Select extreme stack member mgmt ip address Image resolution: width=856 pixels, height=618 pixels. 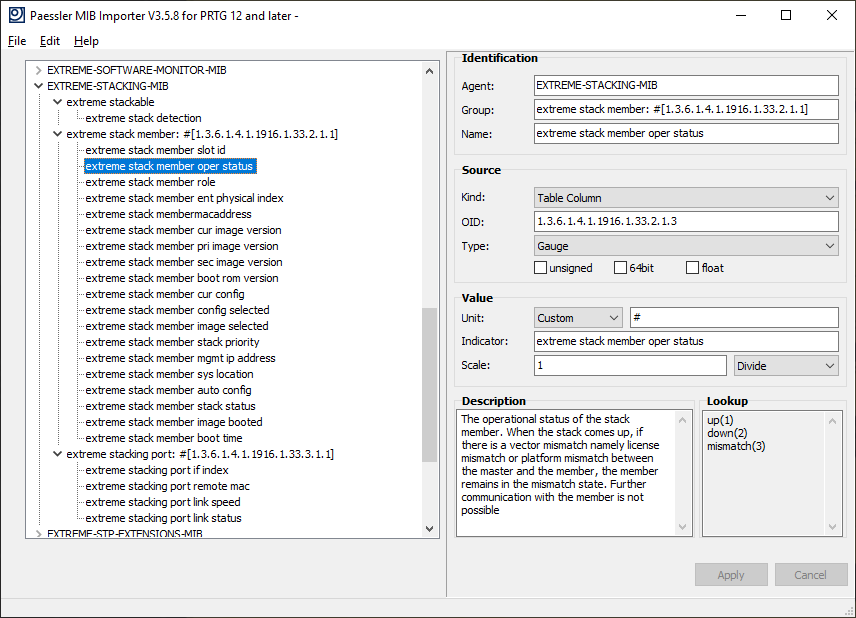pyautogui.click(x=180, y=358)
